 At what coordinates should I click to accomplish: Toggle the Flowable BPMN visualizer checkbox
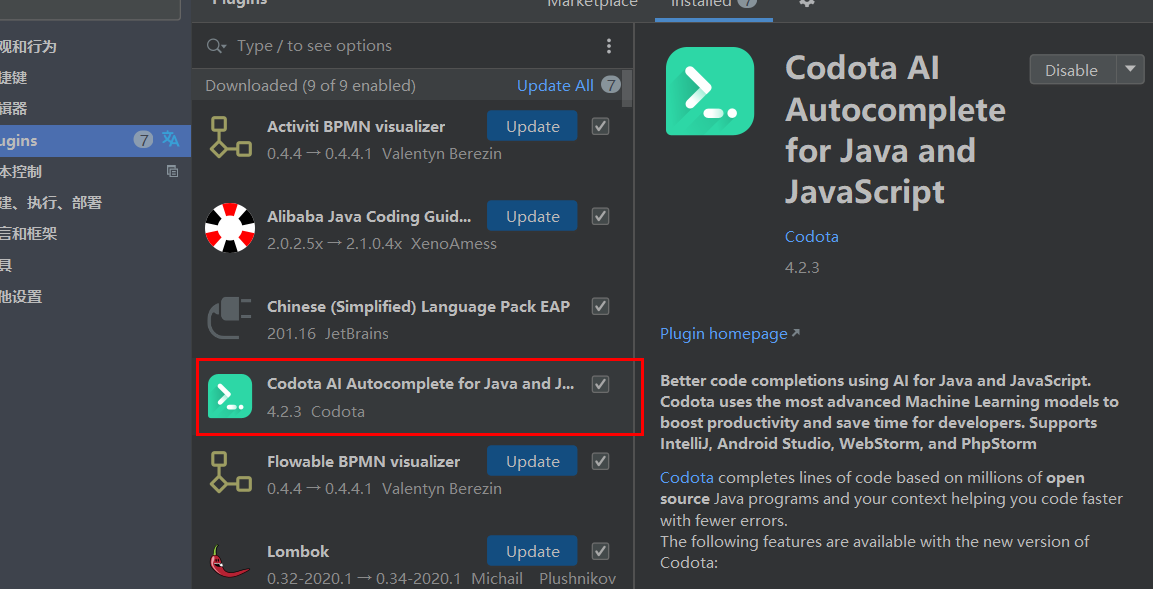point(601,461)
